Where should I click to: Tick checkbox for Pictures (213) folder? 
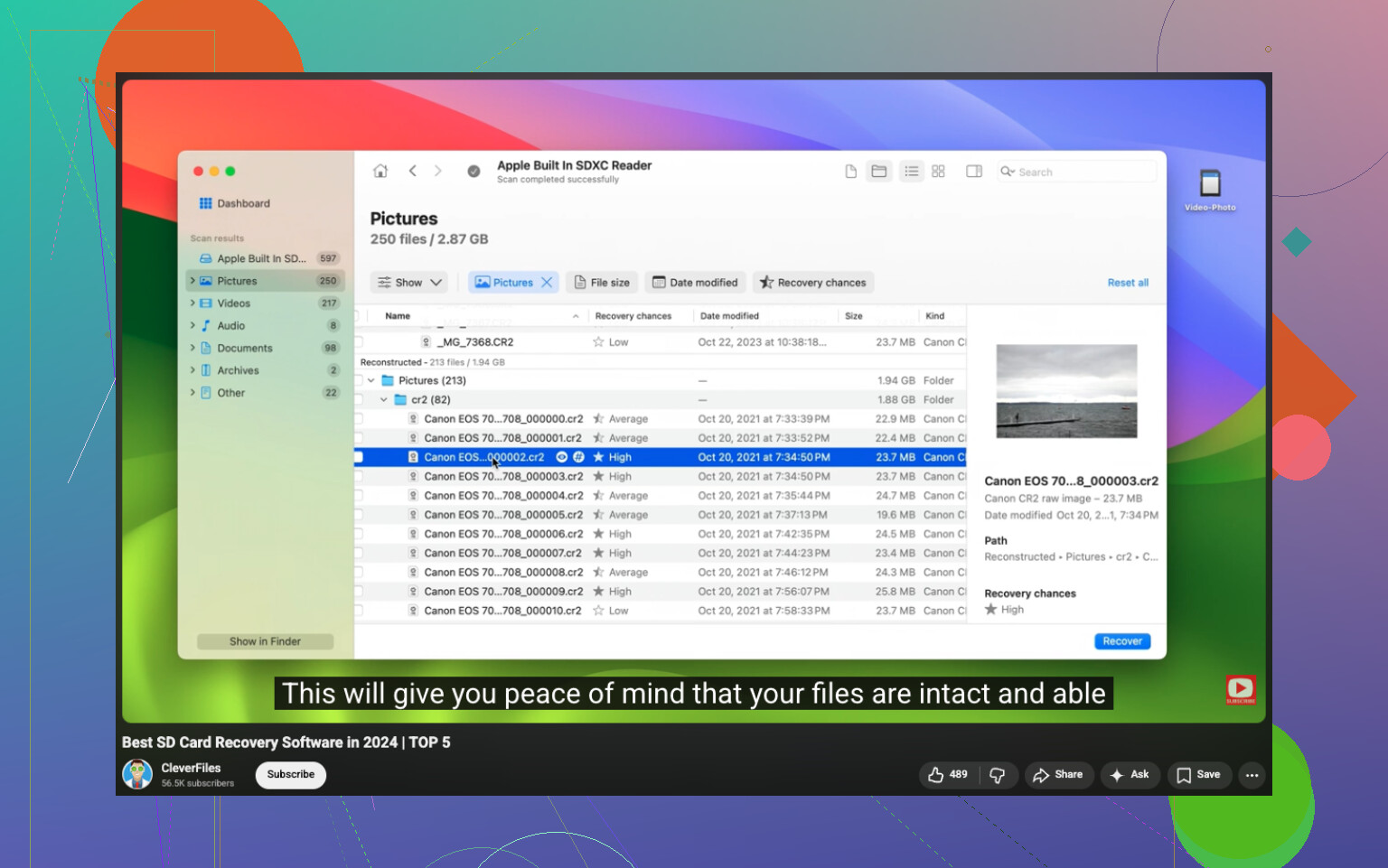pos(359,380)
